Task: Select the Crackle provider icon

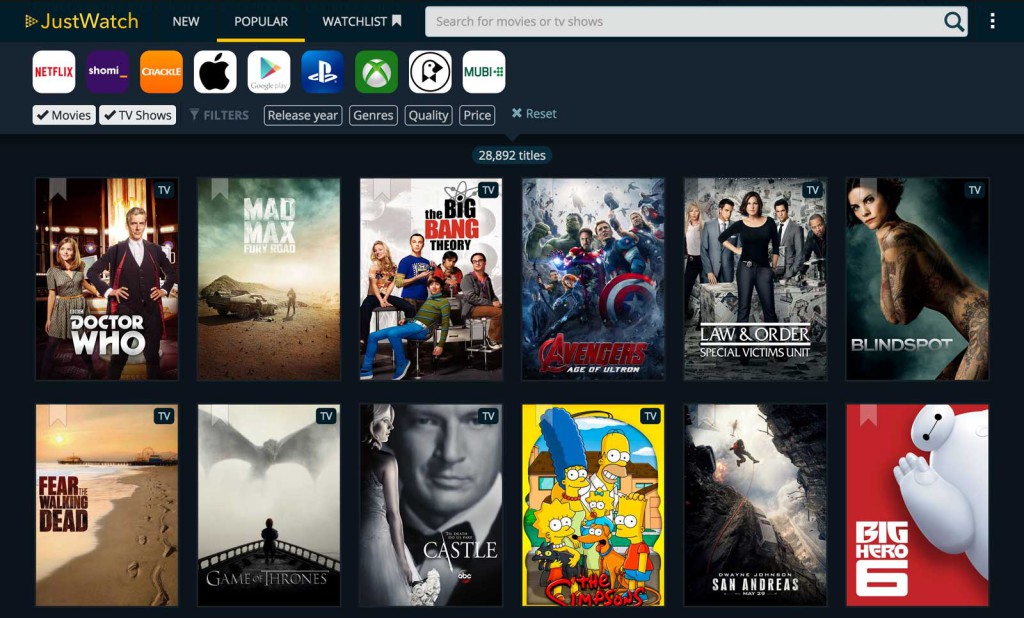Action: (x=161, y=72)
